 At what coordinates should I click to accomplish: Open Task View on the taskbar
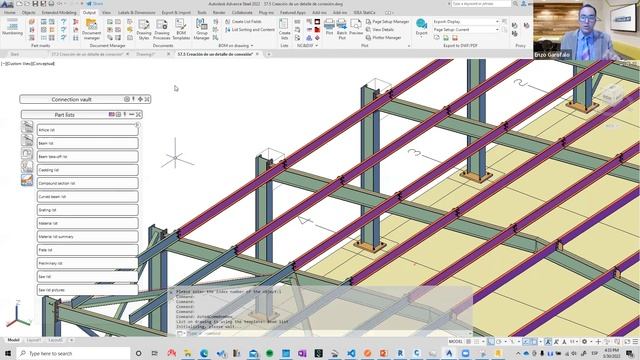tap(155, 353)
